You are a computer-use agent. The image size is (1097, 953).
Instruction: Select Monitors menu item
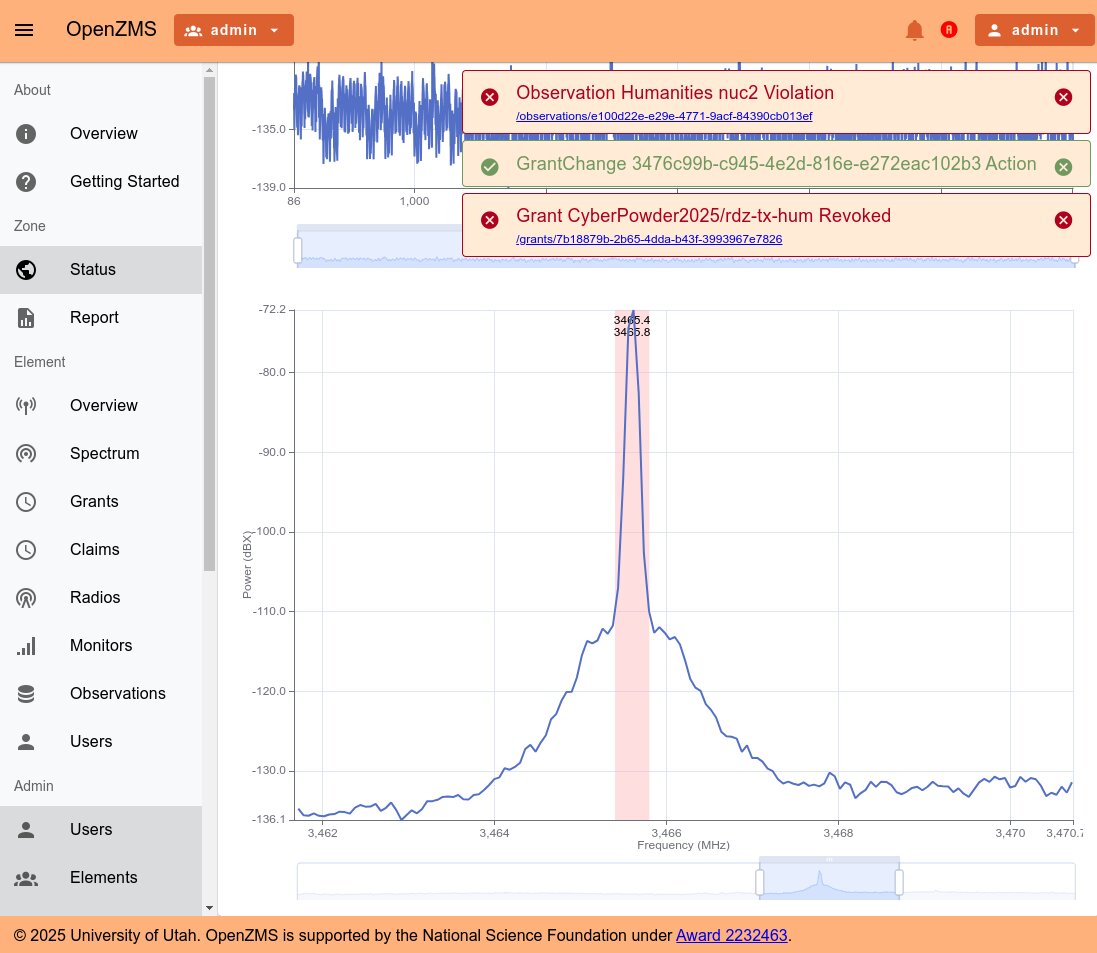click(x=101, y=646)
